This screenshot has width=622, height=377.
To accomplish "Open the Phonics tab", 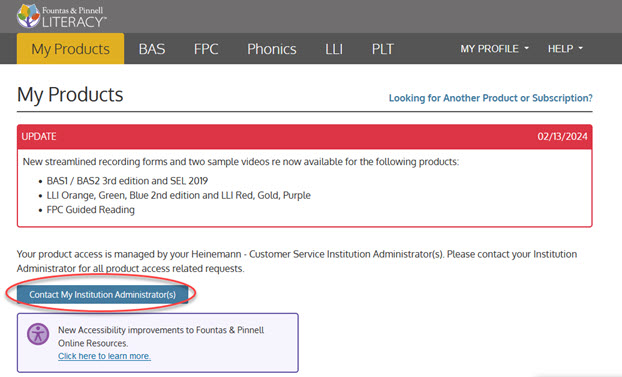I will coord(272,49).
